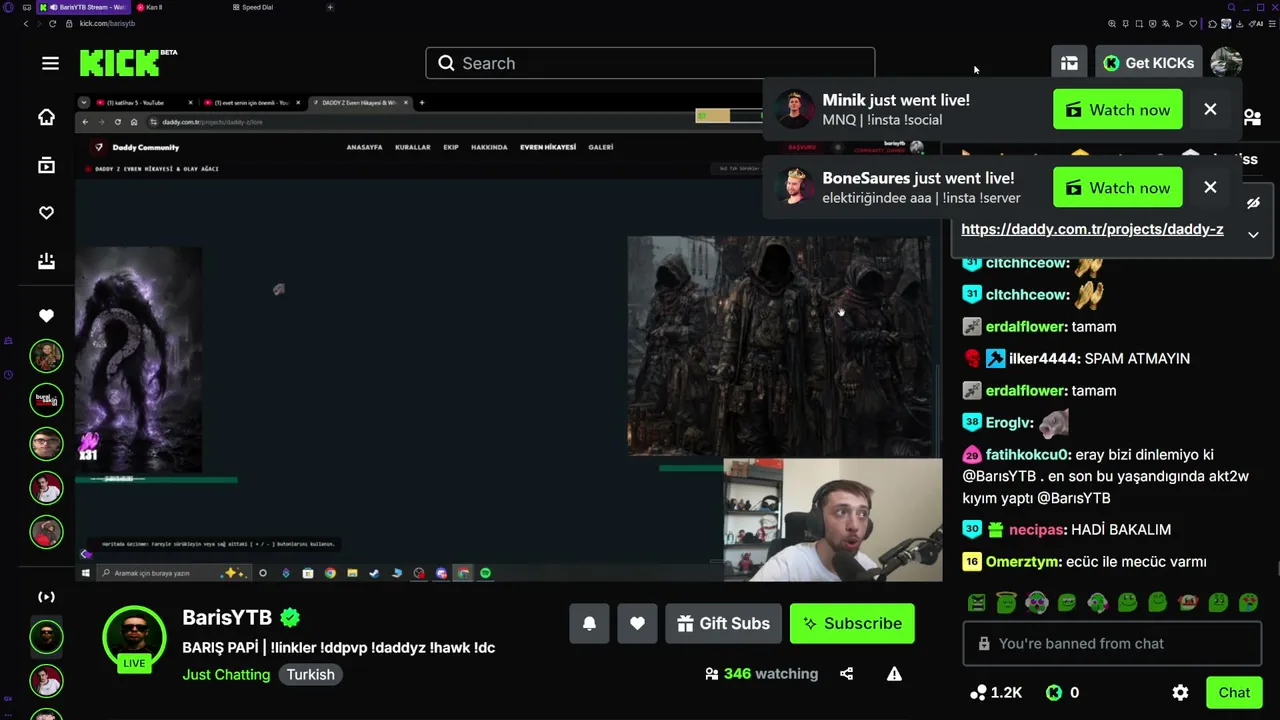Report the stream with the warning triangle
The height and width of the screenshot is (720, 1280).
coord(894,674)
